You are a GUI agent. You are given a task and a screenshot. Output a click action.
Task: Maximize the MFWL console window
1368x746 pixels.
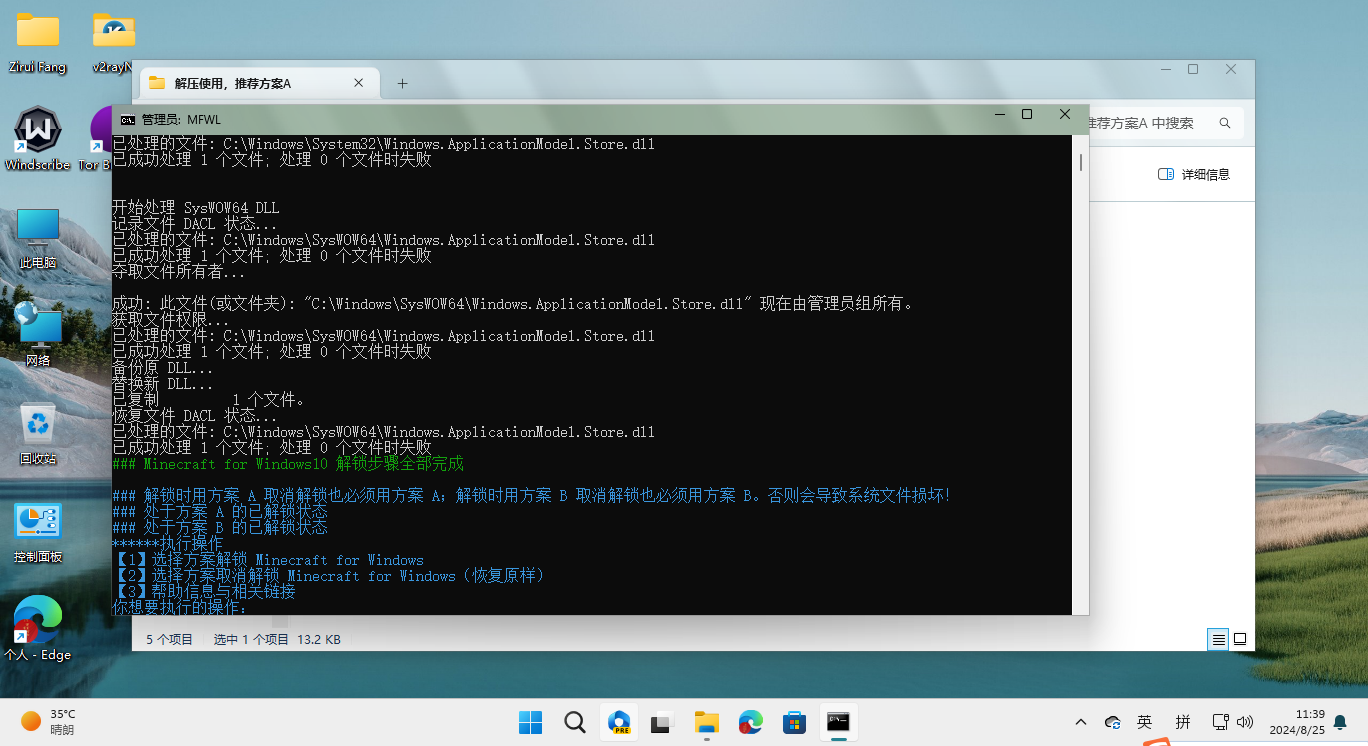pos(1027,115)
